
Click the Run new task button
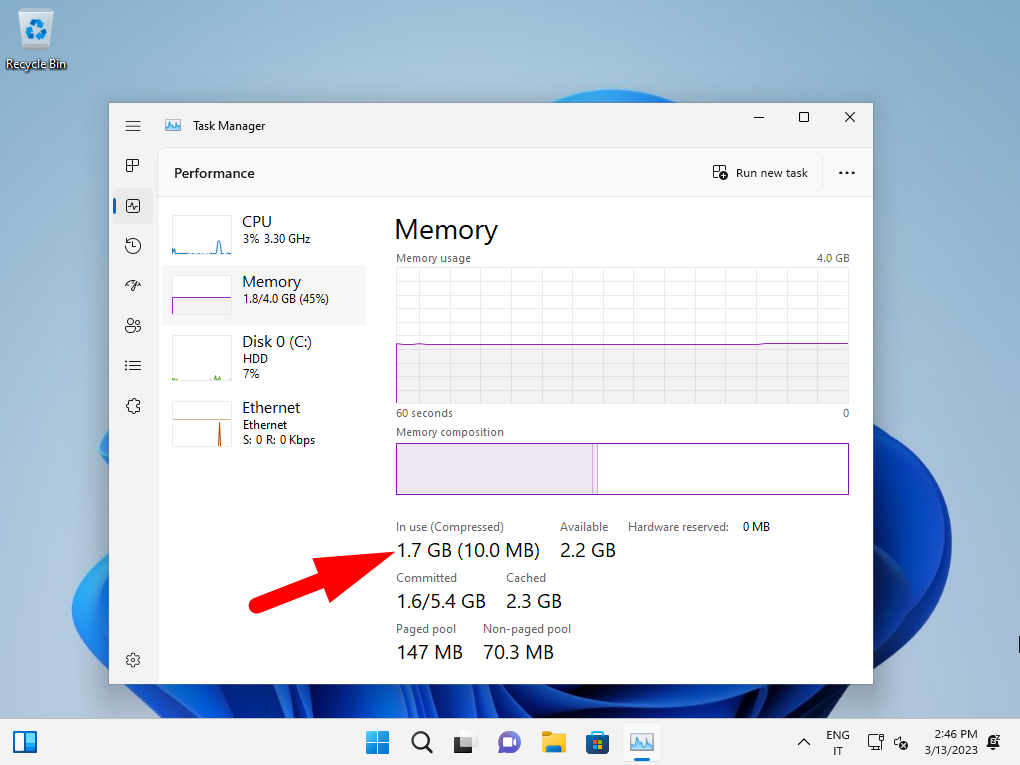pyautogui.click(x=760, y=173)
